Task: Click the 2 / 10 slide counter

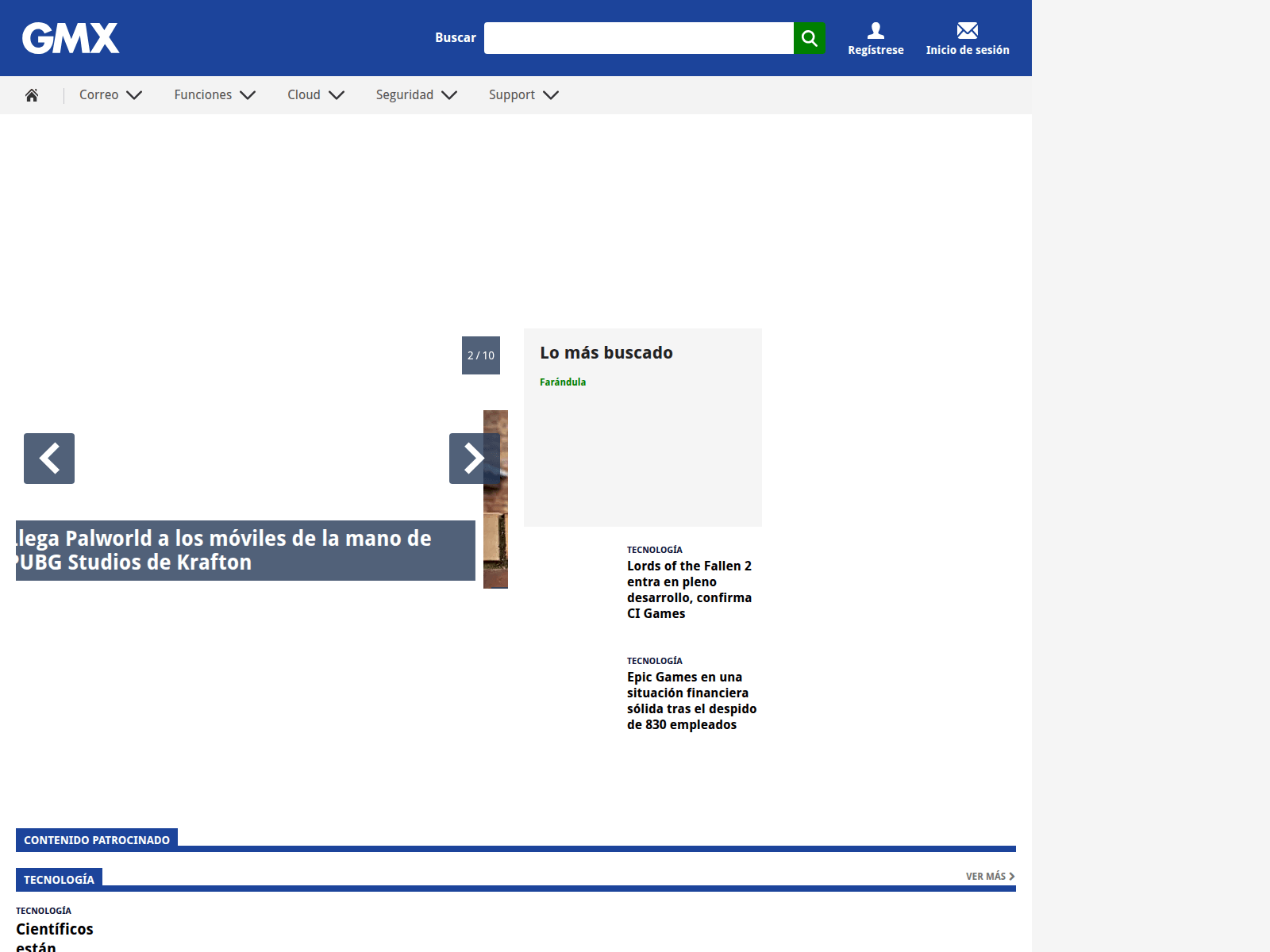Action: pos(481,355)
